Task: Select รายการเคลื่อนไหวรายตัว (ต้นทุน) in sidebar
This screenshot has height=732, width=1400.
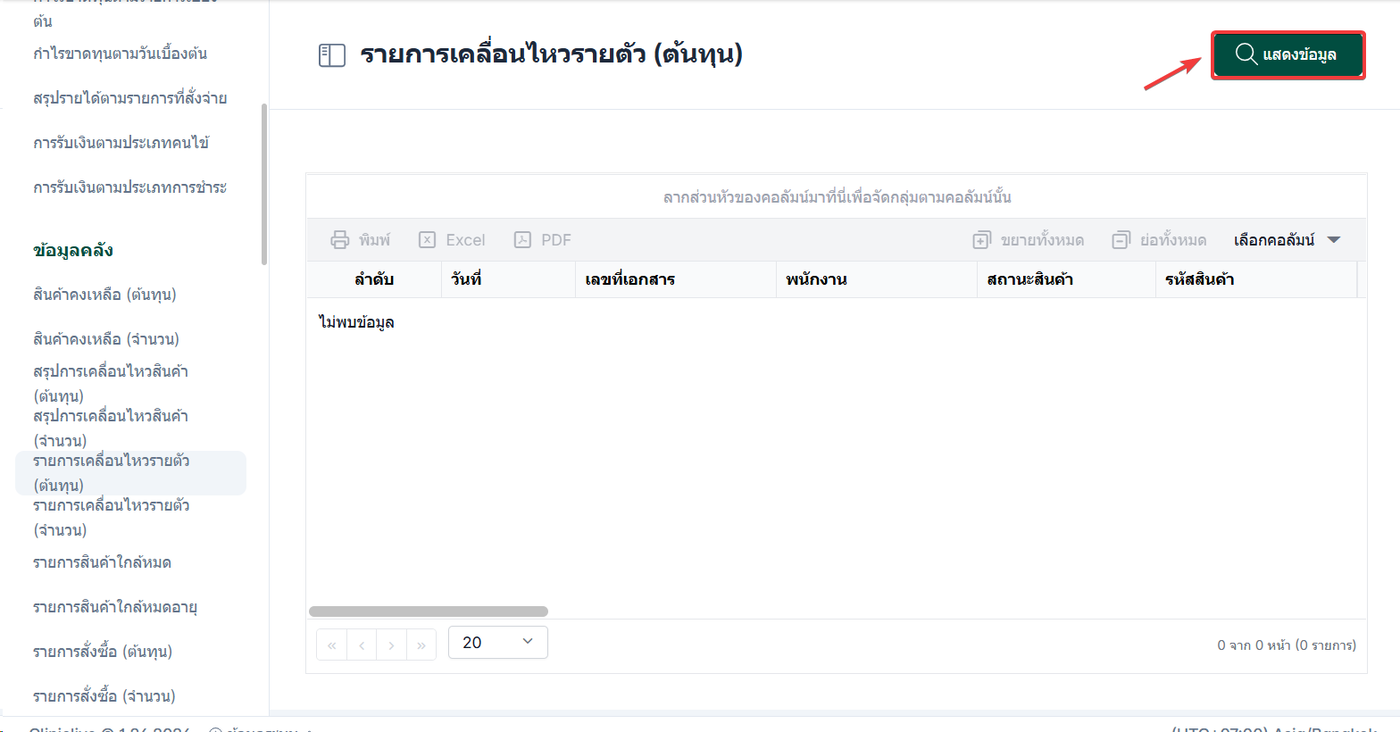Action: click(x=130, y=473)
